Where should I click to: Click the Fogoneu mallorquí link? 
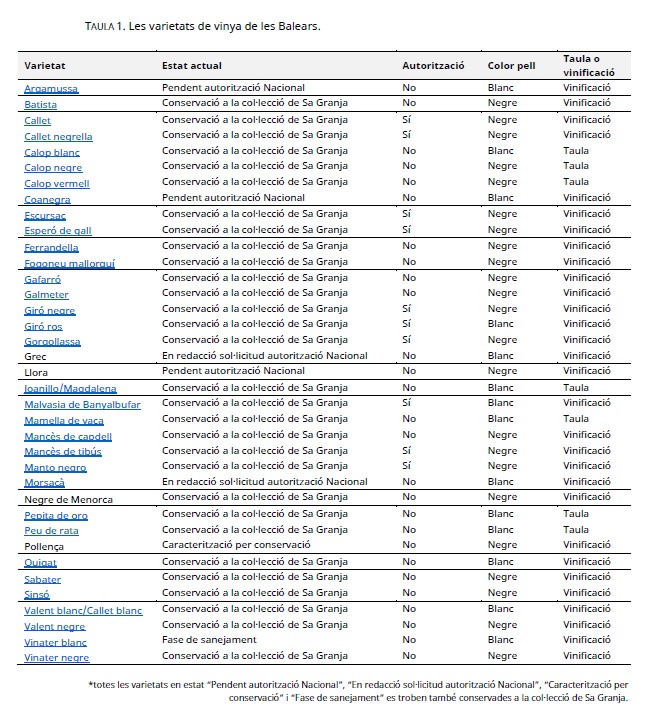coord(68,262)
